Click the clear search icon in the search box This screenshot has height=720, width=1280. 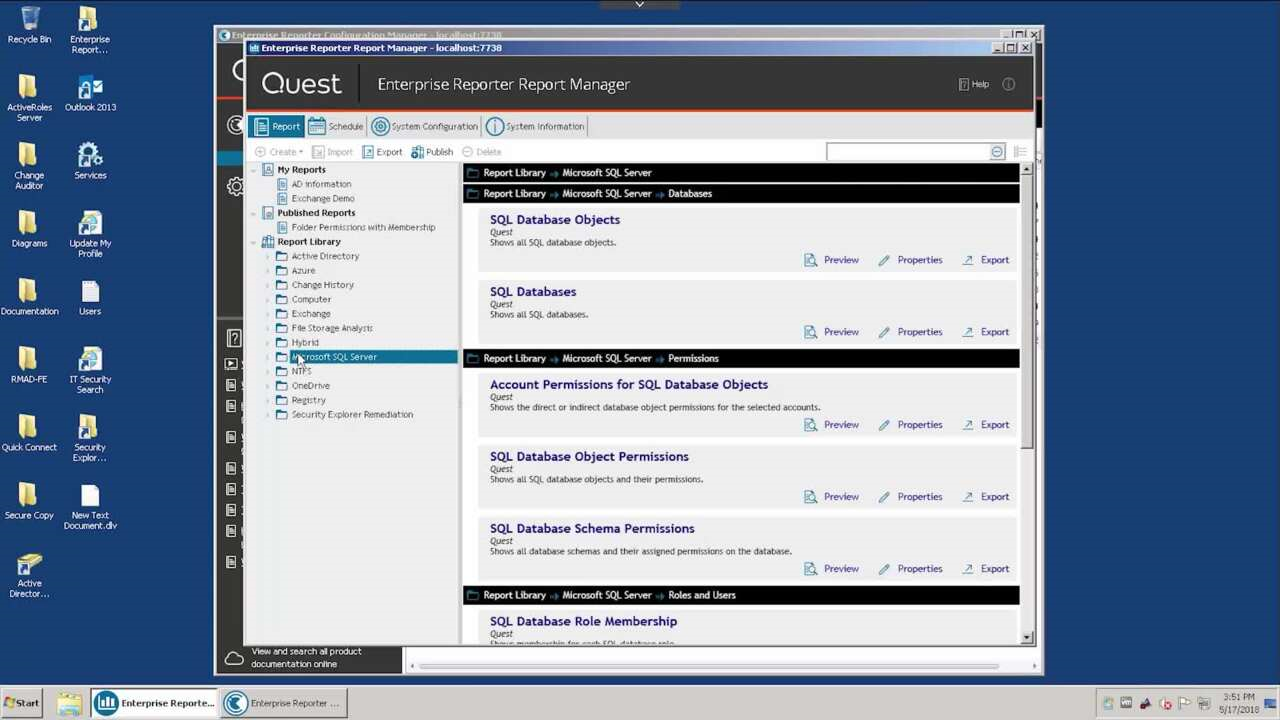[996, 151]
